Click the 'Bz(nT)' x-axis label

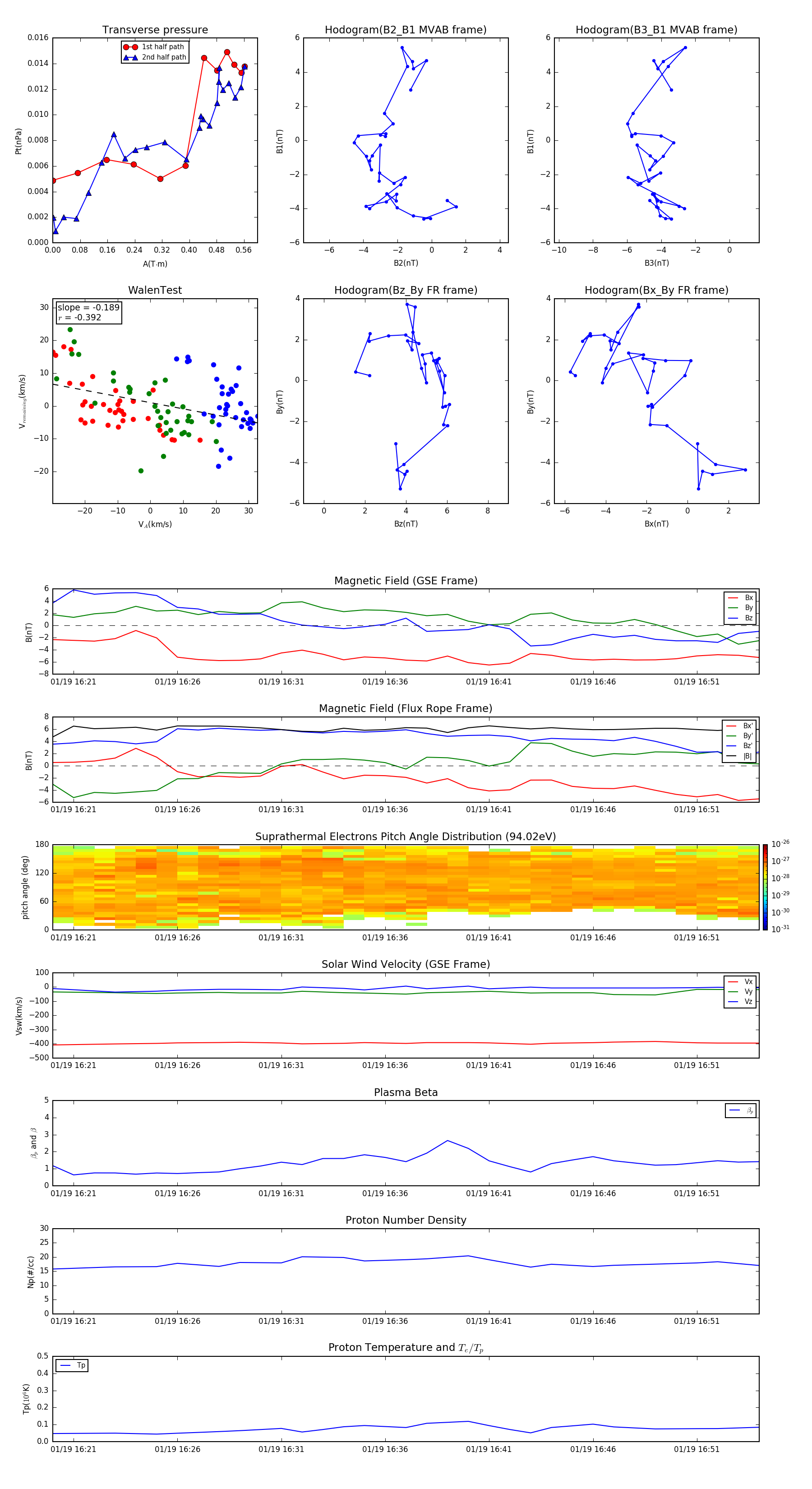[x=406, y=524]
